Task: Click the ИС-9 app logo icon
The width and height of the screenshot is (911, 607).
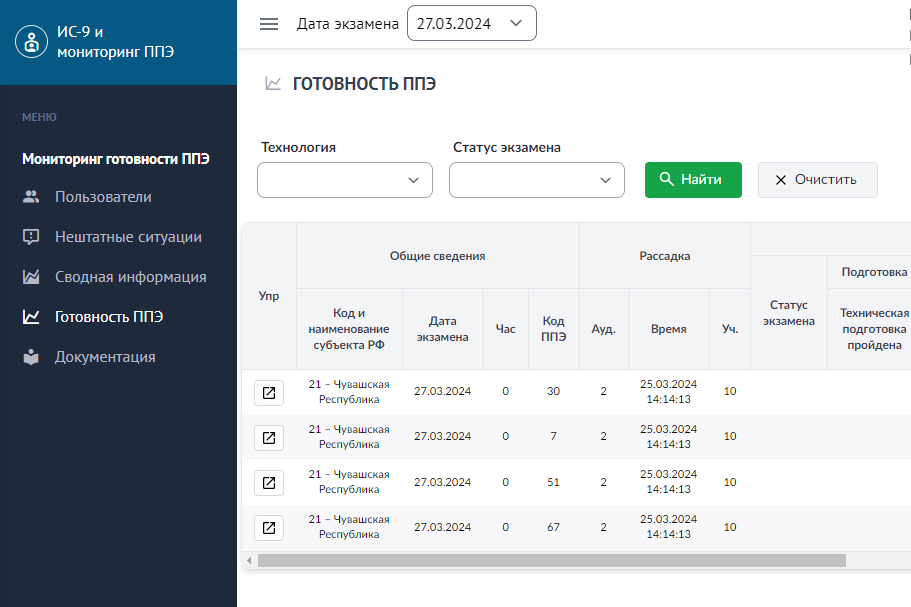Action: 31,42
